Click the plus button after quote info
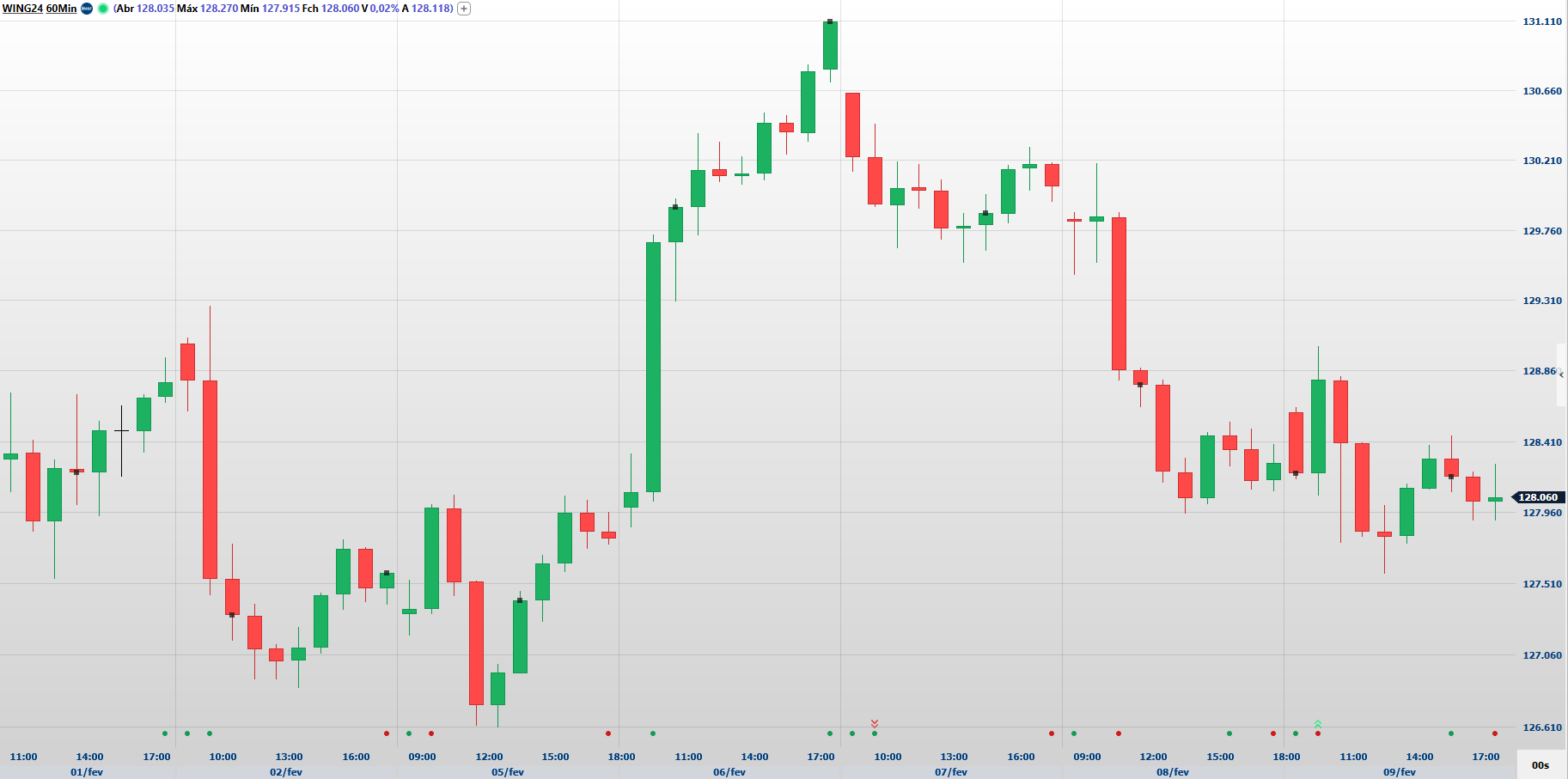The height and width of the screenshot is (779, 1568). tap(464, 9)
